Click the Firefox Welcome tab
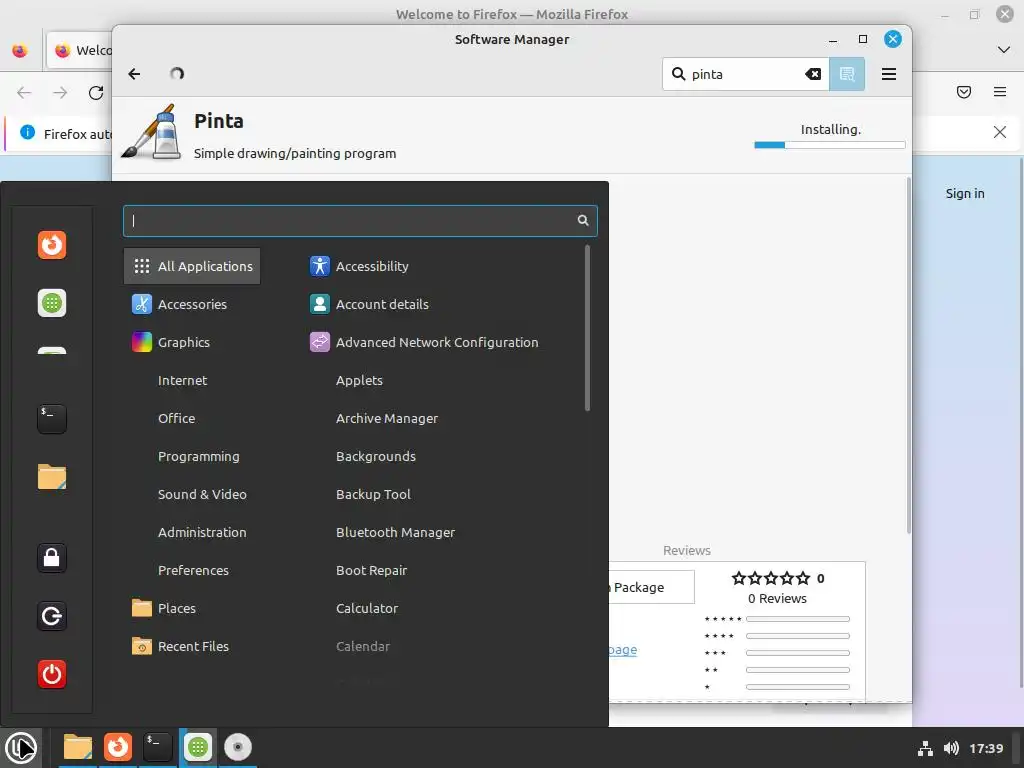1024x768 pixels. 80,50
